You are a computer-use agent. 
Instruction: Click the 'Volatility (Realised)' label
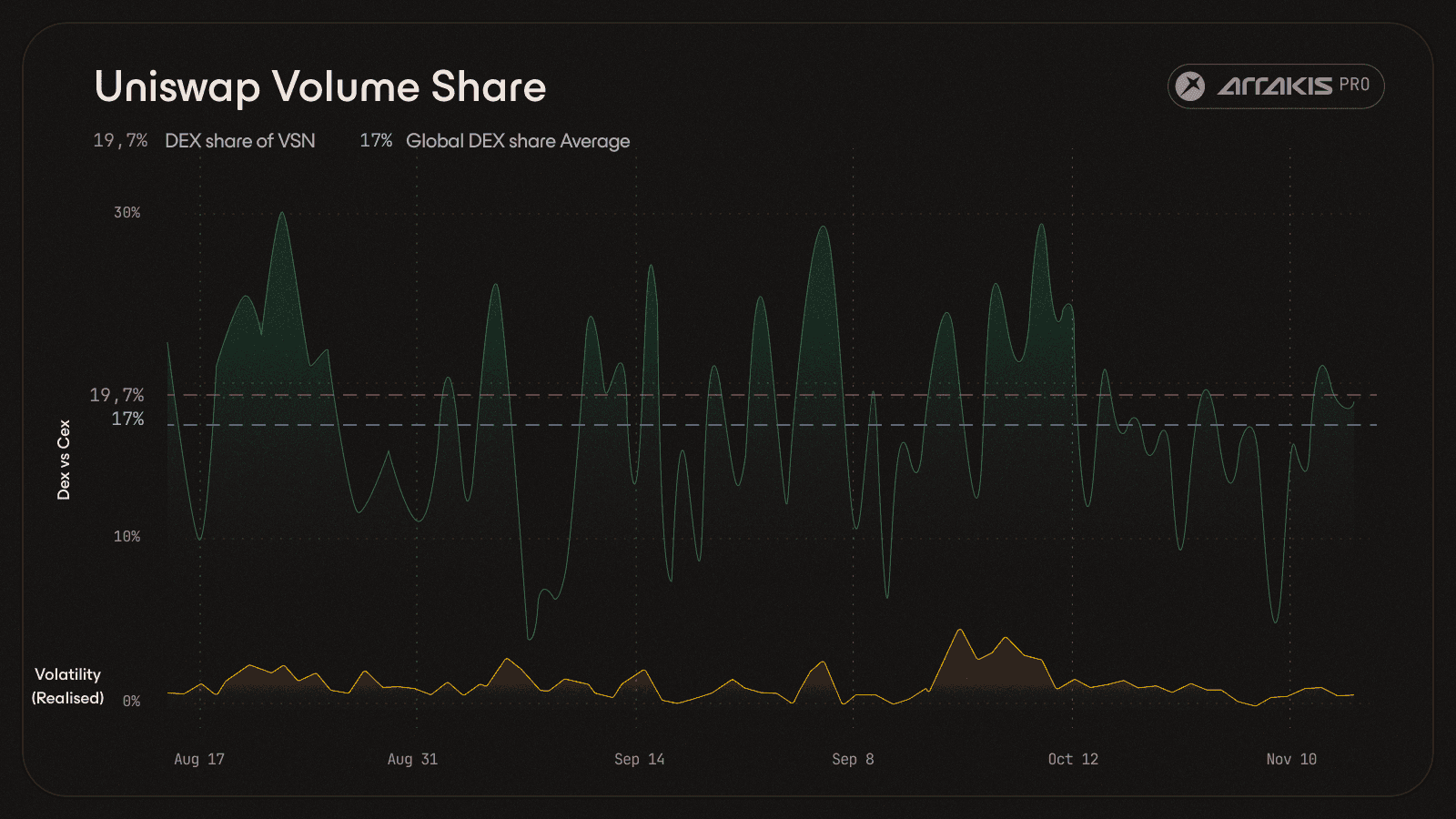tap(68, 686)
